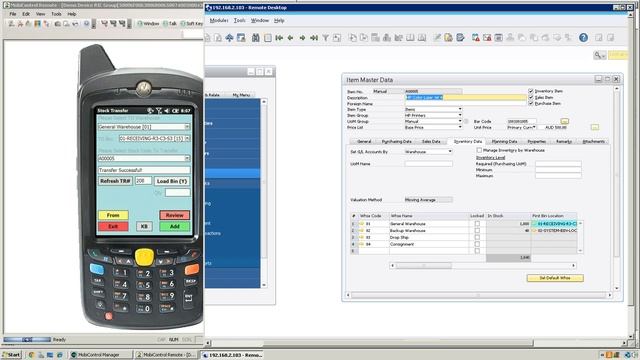Toggle the Purchase Item checkbox
This screenshot has height=360, width=640.
531,103
